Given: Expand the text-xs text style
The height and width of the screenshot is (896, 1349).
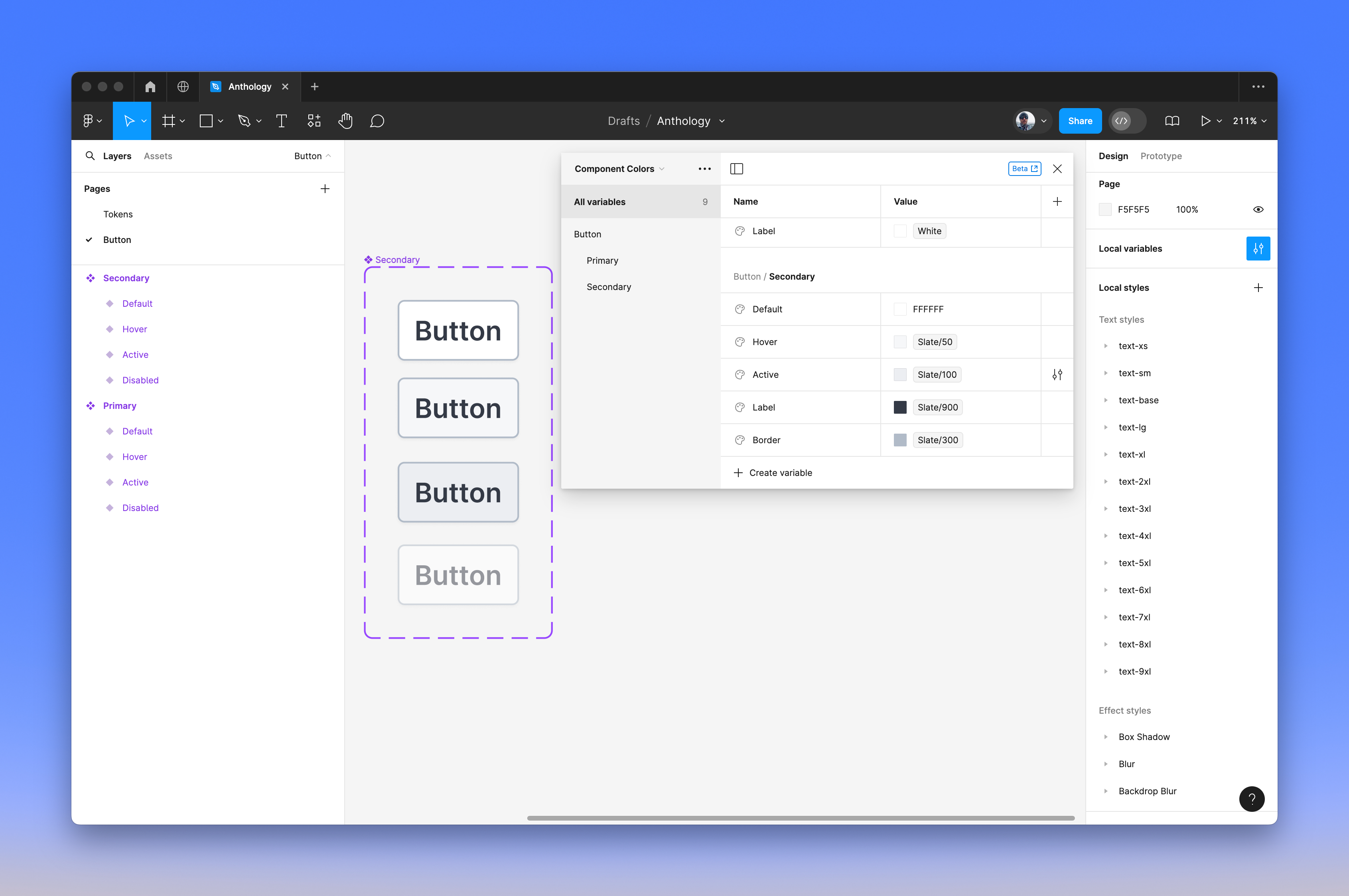Looking at the screenshot, I should [x=1106, y=346].
